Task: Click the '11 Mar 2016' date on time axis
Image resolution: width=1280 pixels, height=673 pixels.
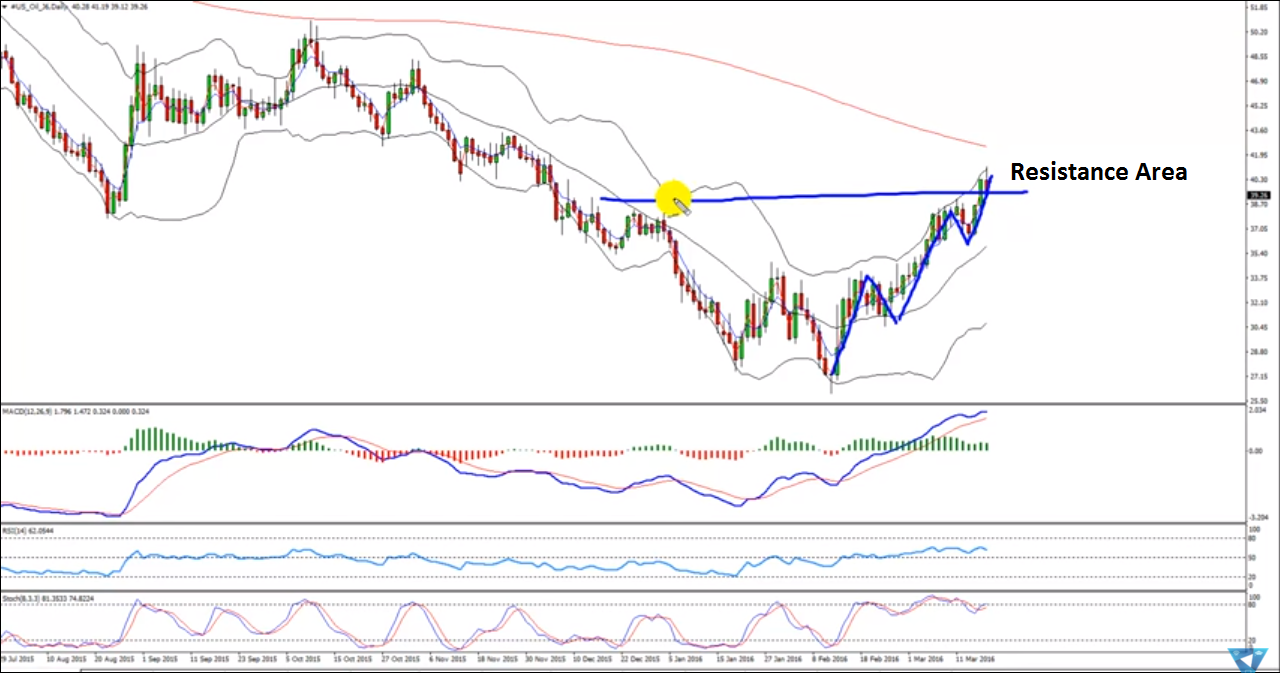Action: click(x=976, y=661)
